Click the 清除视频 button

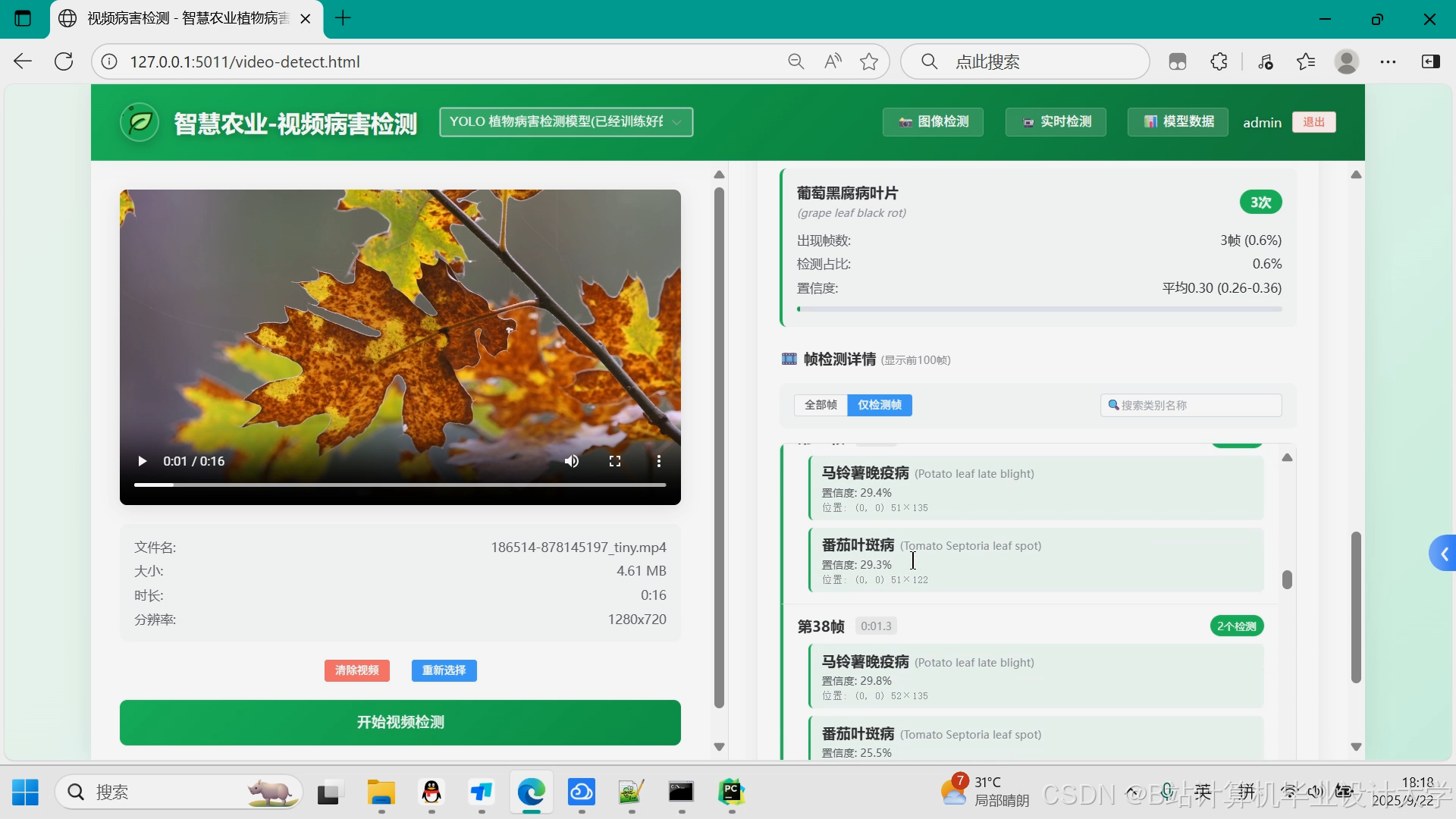click(x=356, y=670)
